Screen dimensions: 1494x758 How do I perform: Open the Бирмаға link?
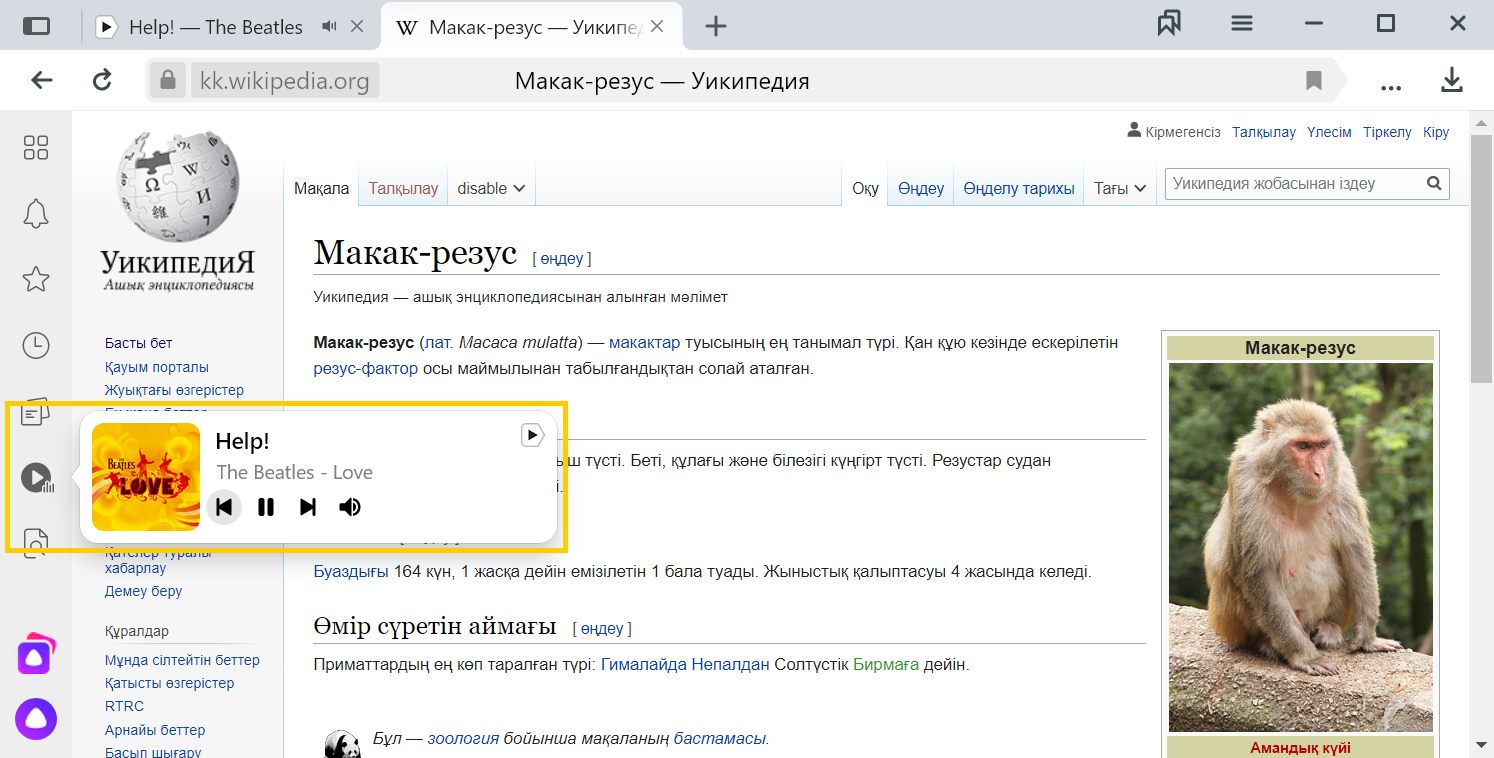[x=886, y=664]
